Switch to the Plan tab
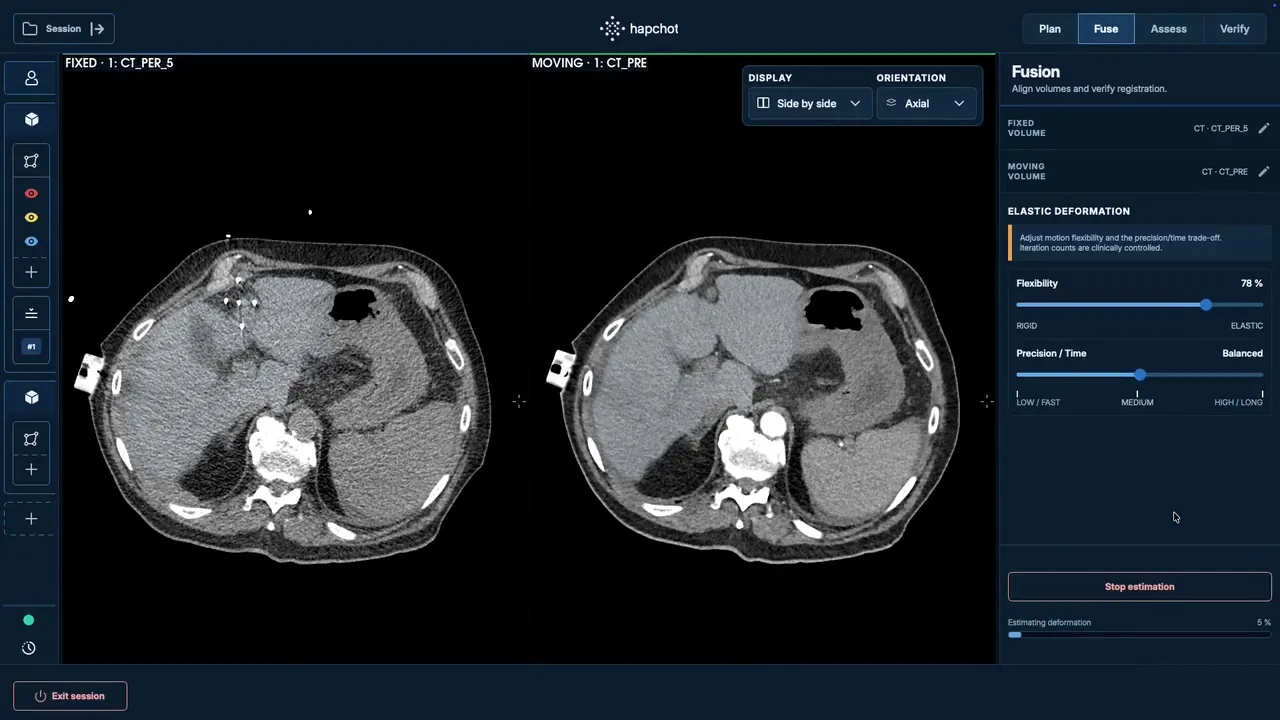Viewport: 1280px width, 720px height. 1050,29
